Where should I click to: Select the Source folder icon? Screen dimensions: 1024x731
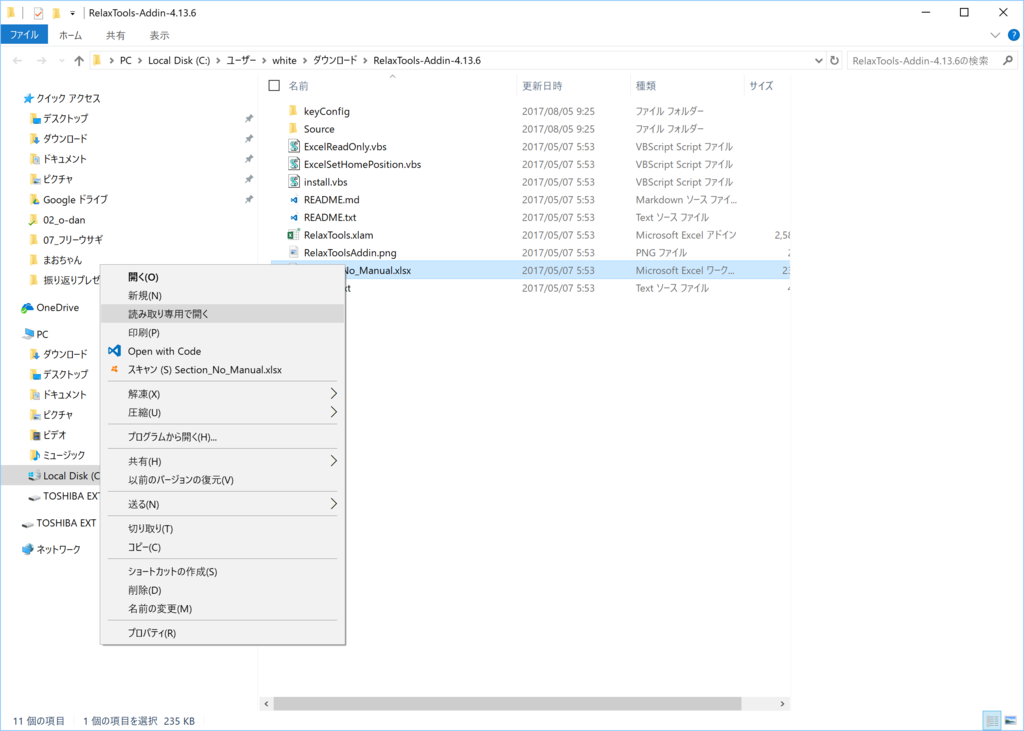(x=294, y=129)
